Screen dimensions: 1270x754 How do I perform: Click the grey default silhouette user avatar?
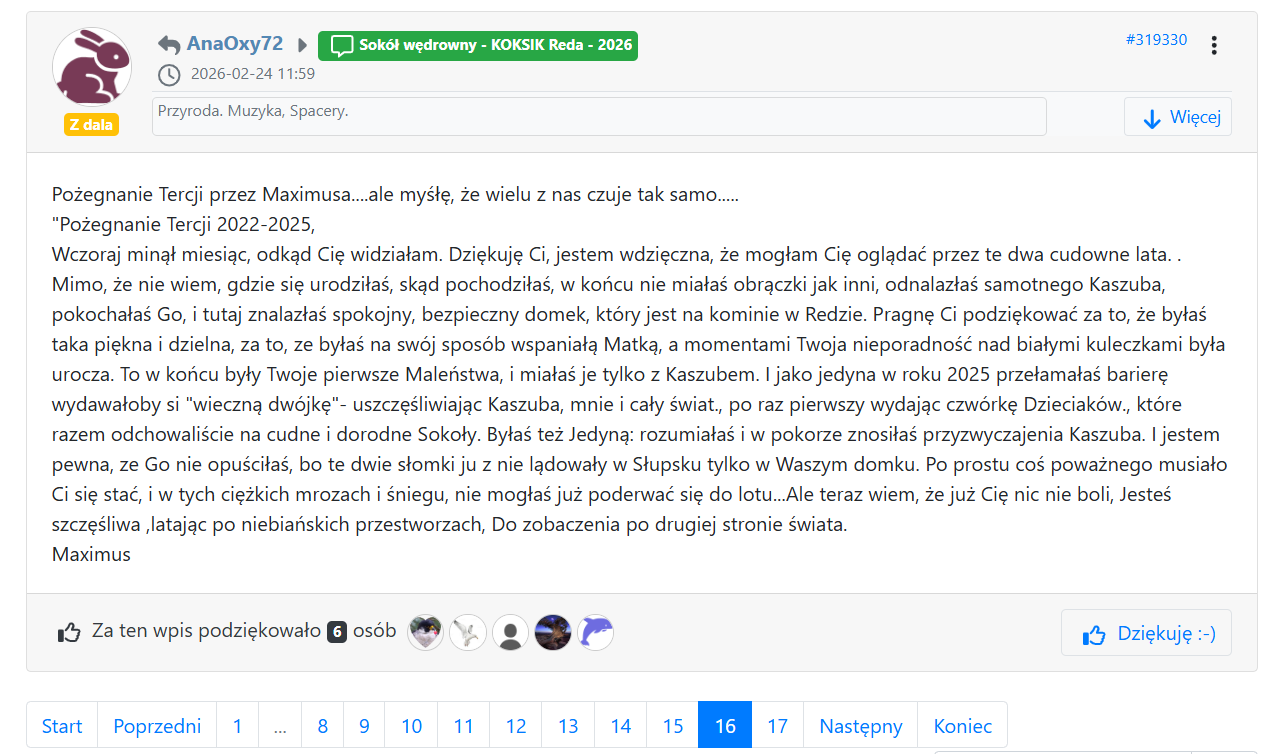tap(510, 632)
